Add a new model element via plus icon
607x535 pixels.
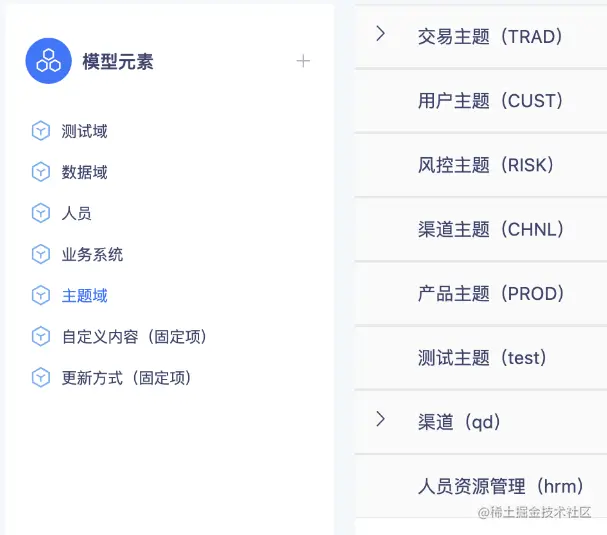tap(303, 61)
